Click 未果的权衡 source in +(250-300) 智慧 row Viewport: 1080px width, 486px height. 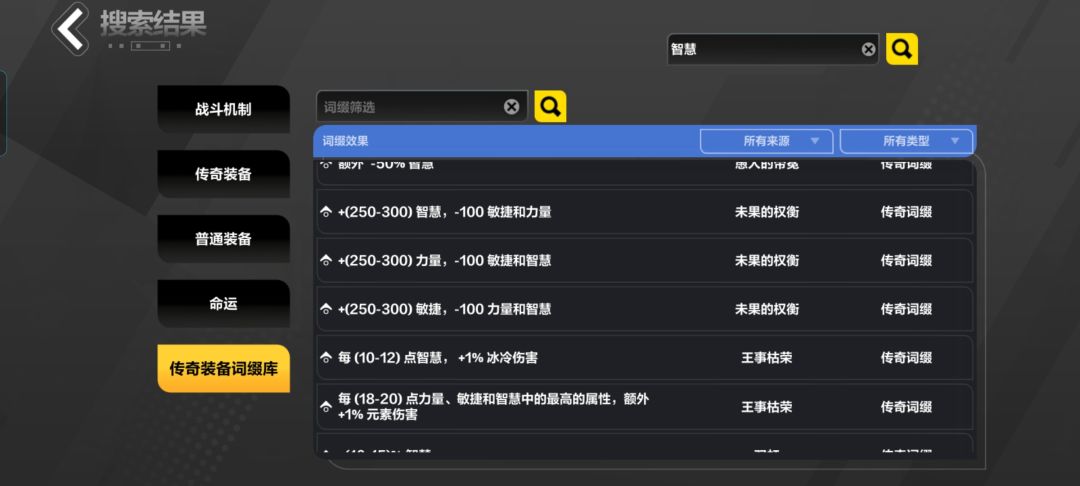coord(767,212)
